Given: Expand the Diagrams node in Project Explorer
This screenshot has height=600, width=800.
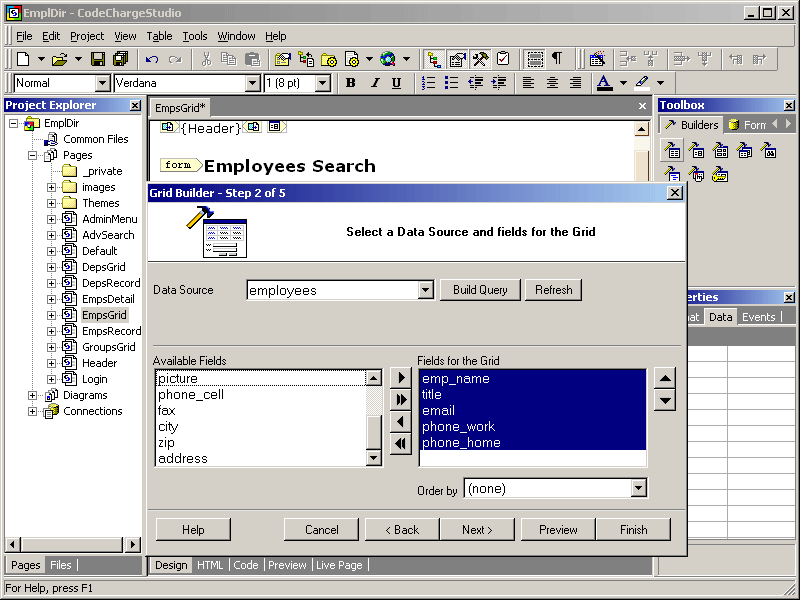Looking at the screenshot, I should (32, 395).
